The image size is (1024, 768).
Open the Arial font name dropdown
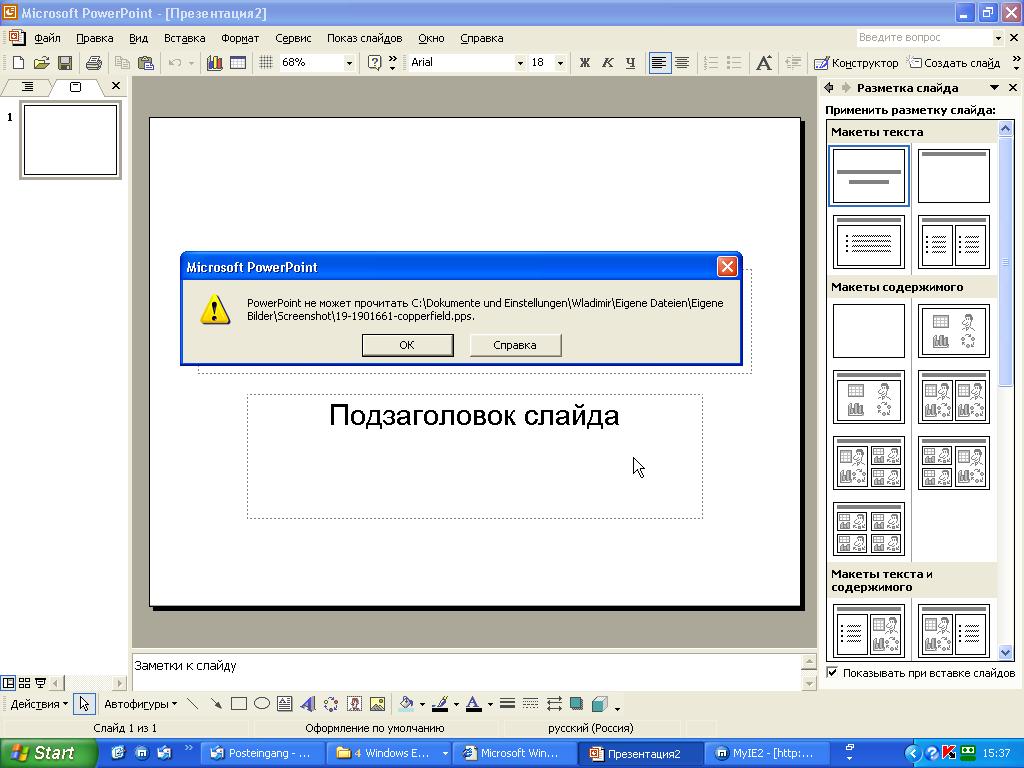[520, 63]
